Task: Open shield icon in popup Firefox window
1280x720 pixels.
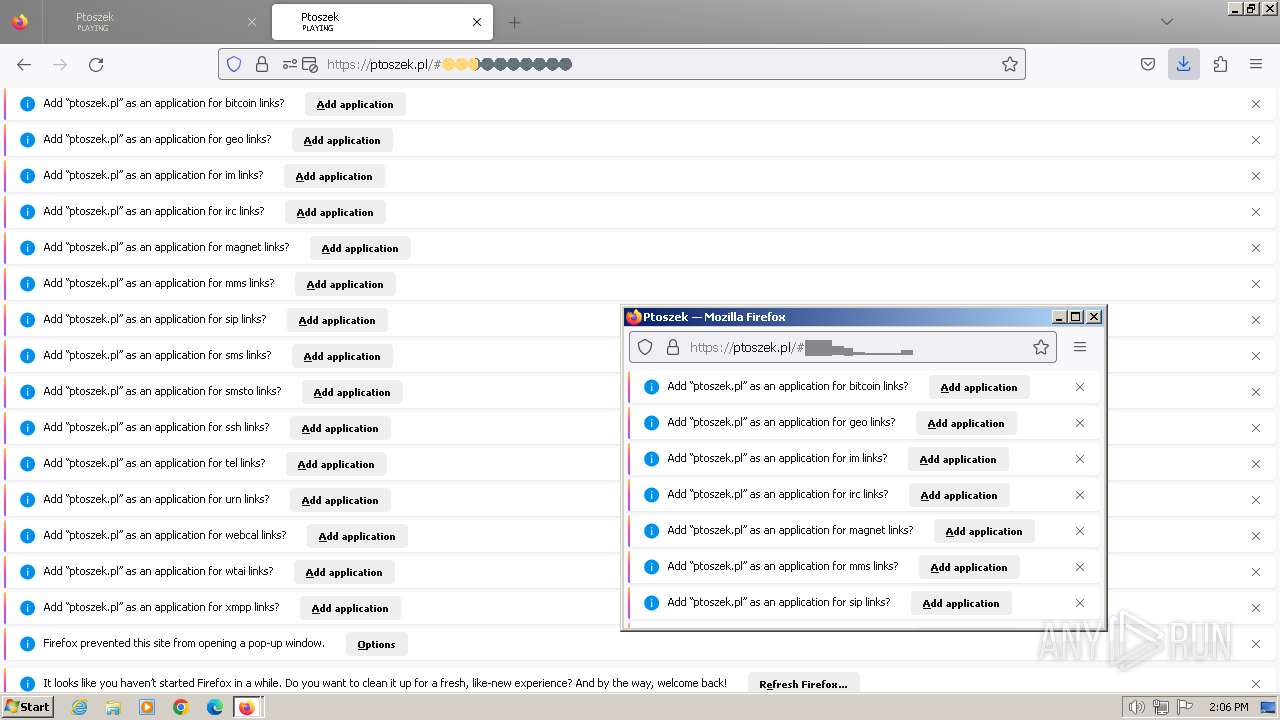Action: point(646,347)
